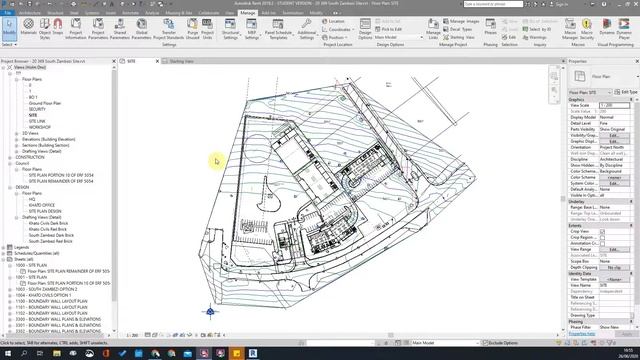
Task: Open Structural Settings
Action: click(x=230, y=29)
